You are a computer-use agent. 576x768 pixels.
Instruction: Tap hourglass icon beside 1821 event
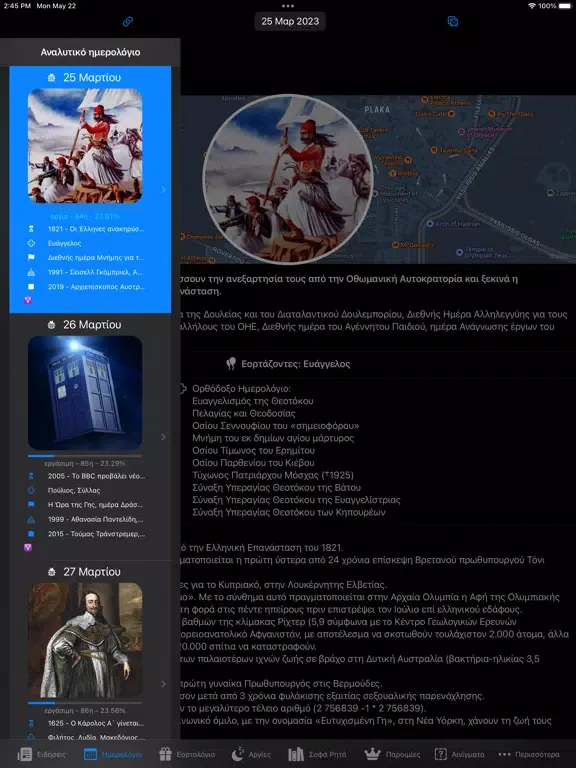click(31, 229)
